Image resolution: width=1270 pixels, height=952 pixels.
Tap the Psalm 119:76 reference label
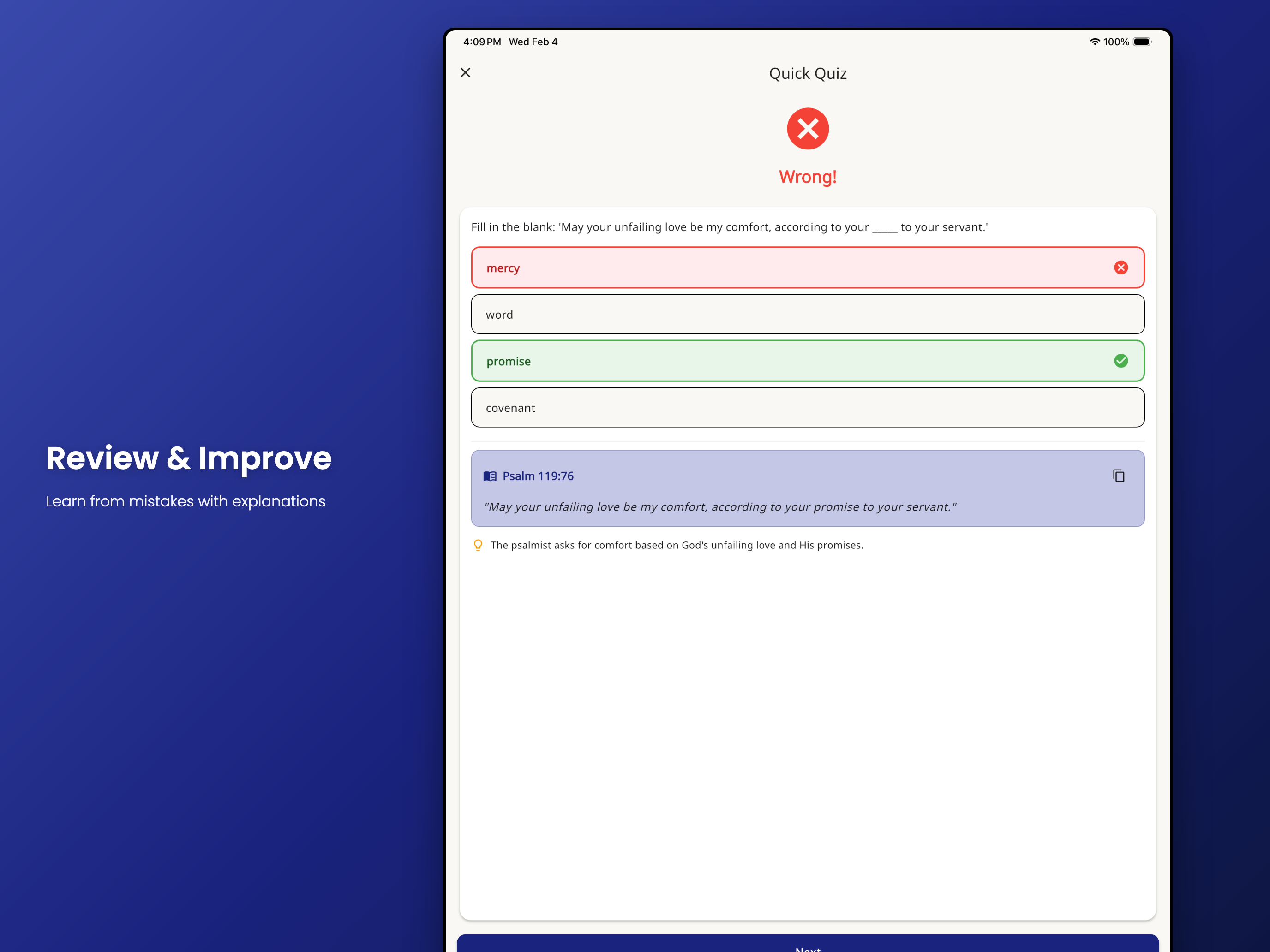pyautogui.click(x=538, y=476)
